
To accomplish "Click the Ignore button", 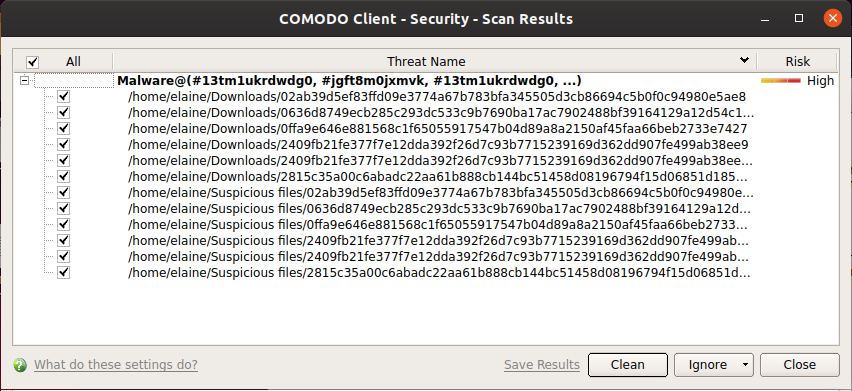I will (x=707, y=364).
